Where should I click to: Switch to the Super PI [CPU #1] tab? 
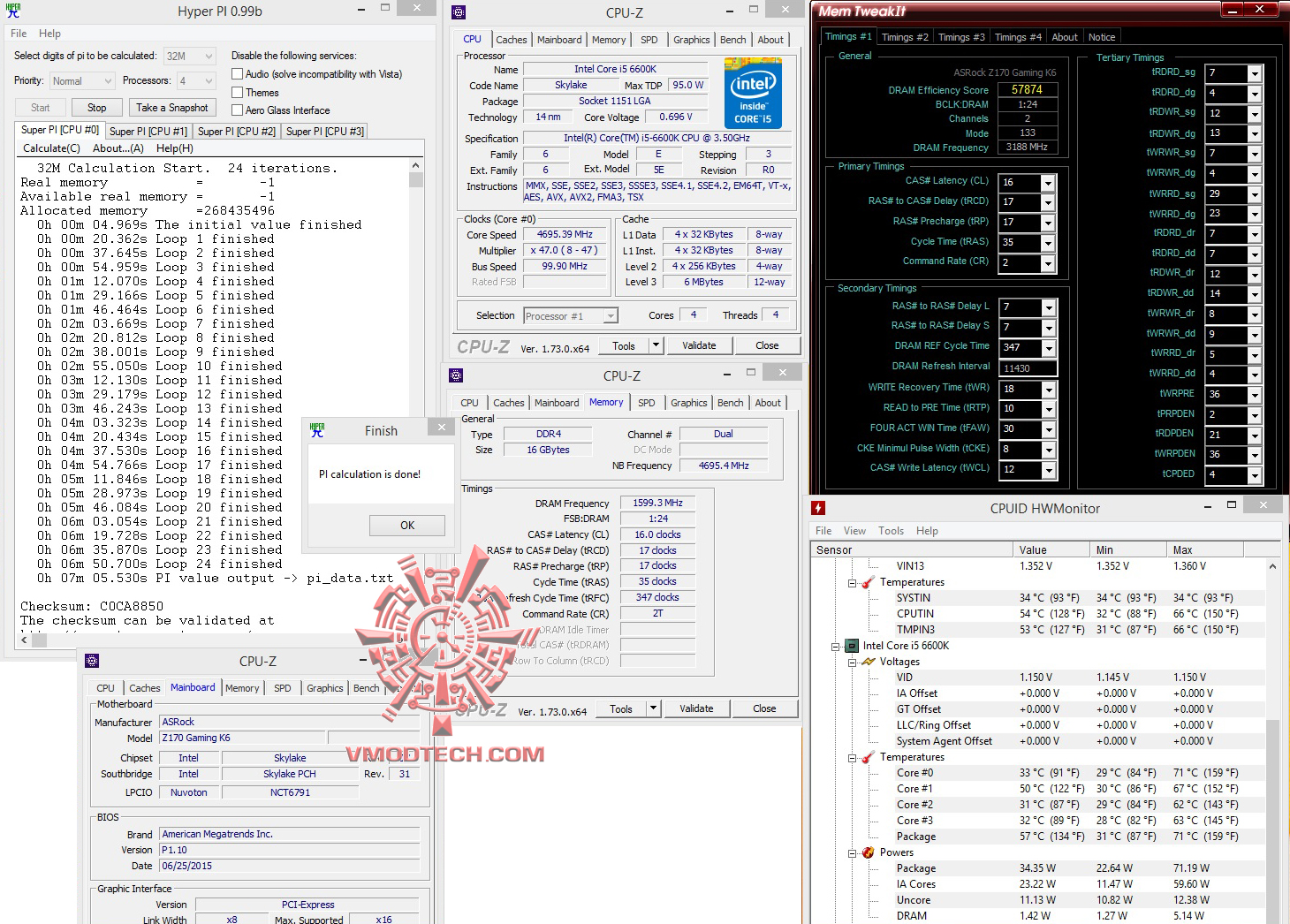click(x=148, y=132)
